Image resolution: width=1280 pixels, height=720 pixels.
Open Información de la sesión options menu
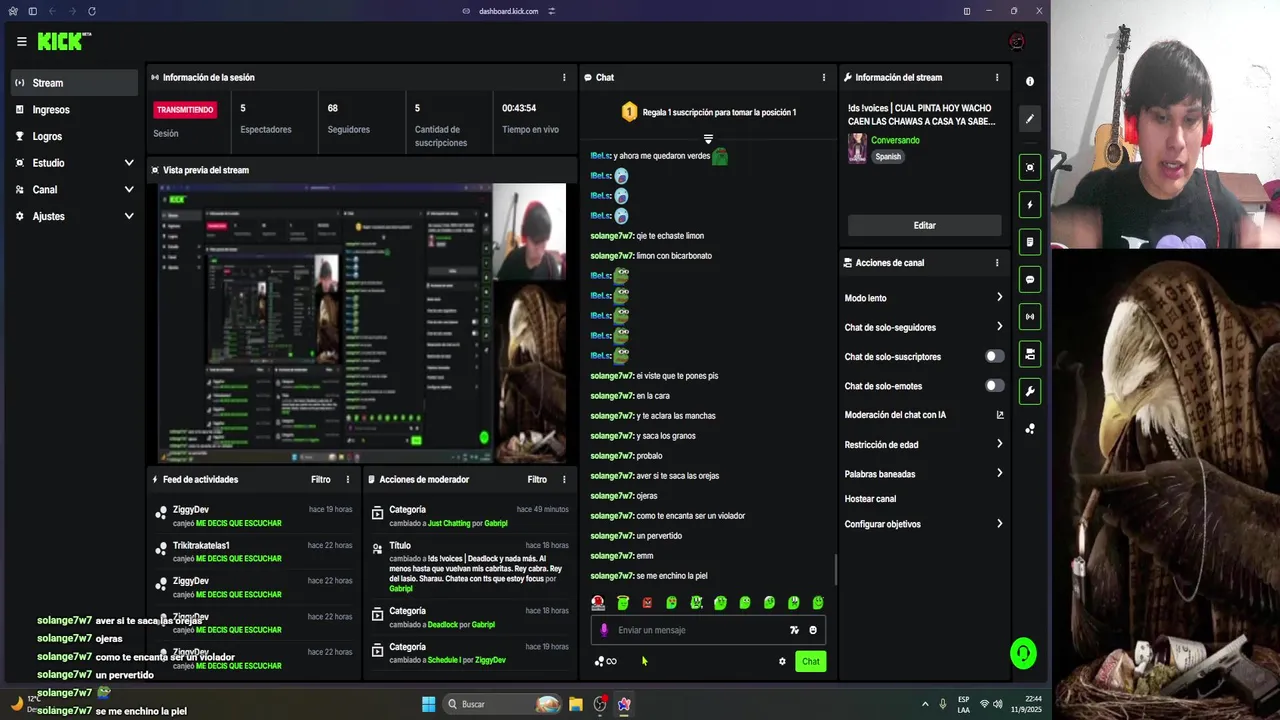(x=564, y=77)
